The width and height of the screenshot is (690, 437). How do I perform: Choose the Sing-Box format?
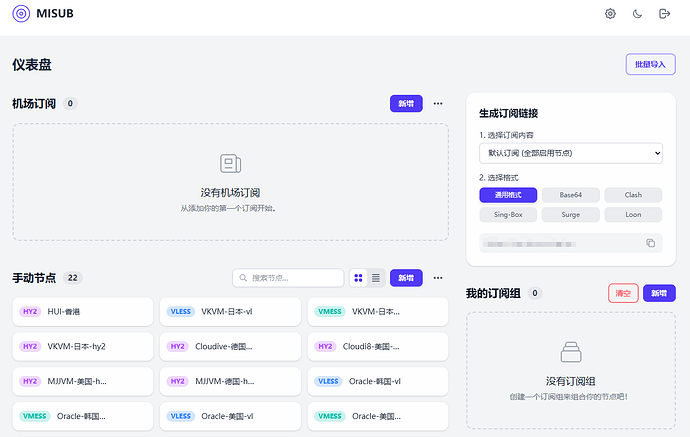pyautogui.click(x=508, y=214)
